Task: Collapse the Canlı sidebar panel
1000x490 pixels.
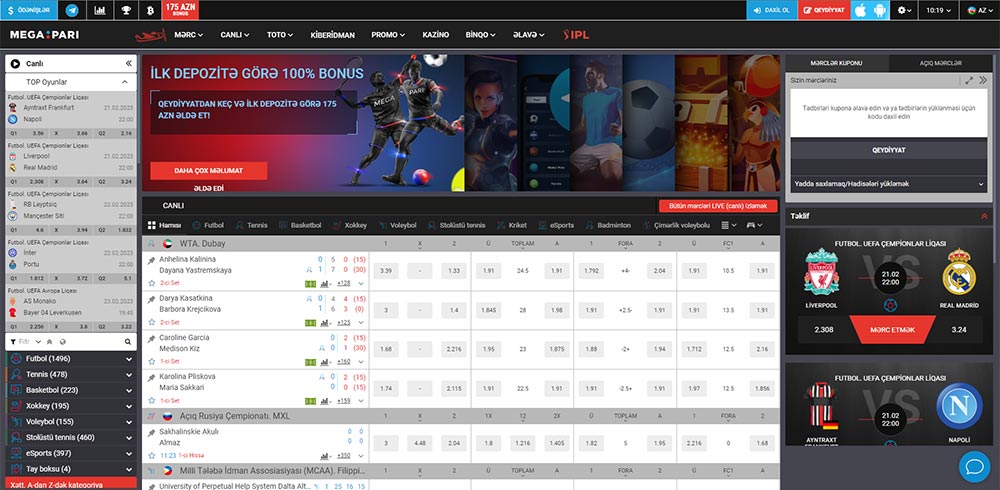Action: 128,63
